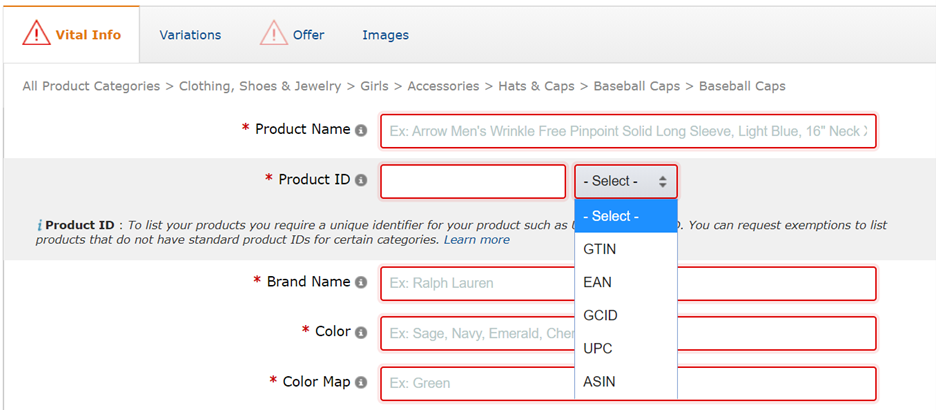Image resolution: width=936 pixels, height=410 pixels.
Task: Focus the Brand Name input field
Action: (629, 283)
